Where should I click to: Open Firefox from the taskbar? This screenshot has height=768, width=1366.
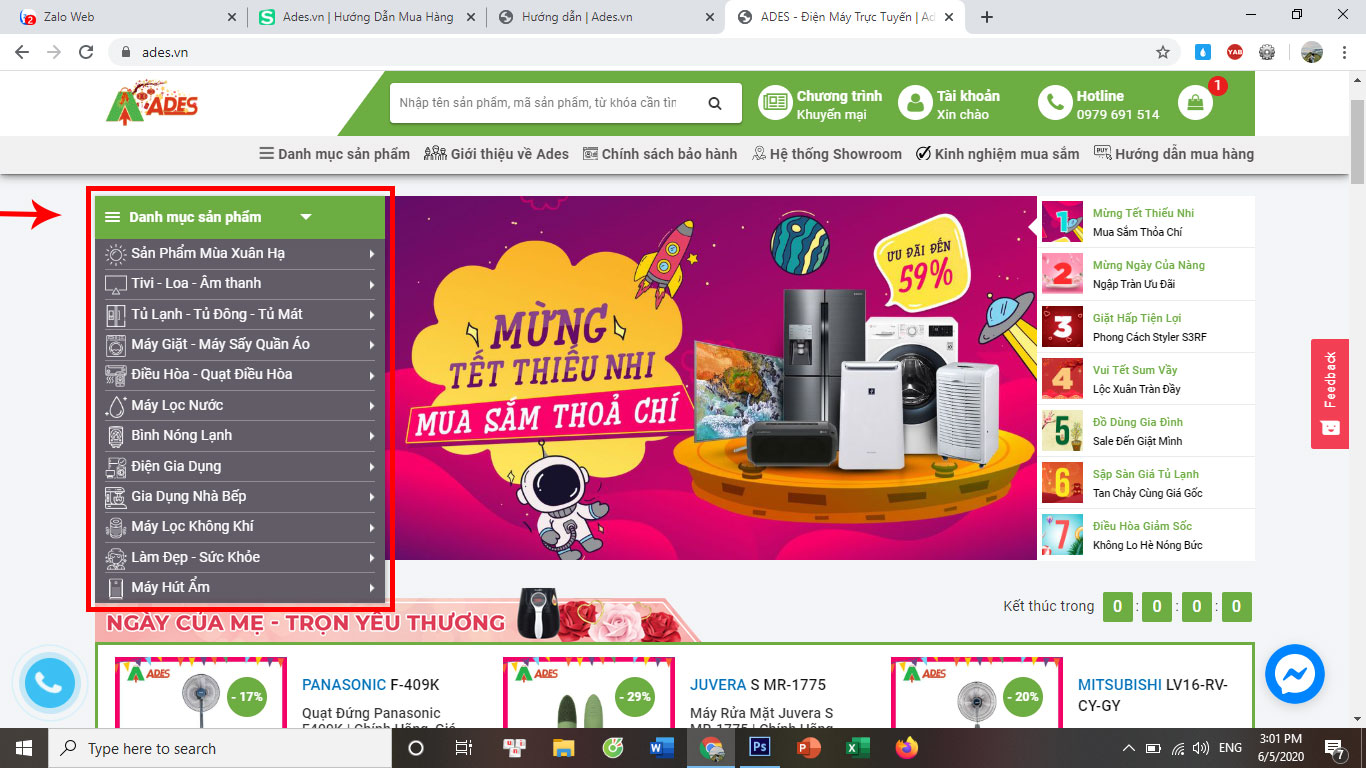906,748
